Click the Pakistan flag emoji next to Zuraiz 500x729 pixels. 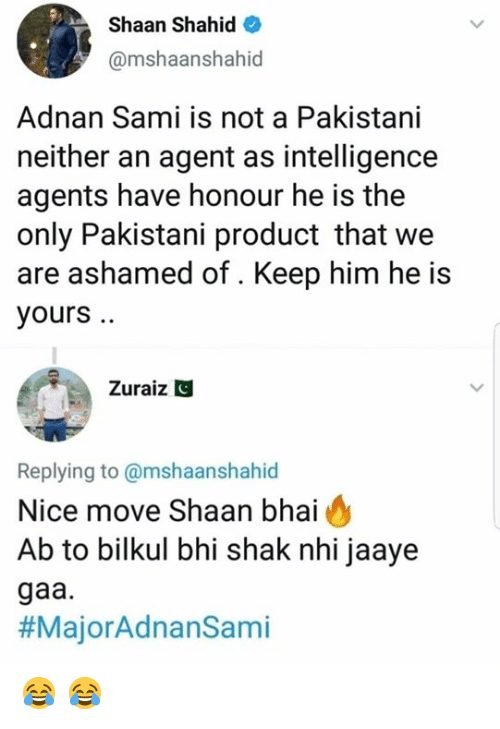183,389
